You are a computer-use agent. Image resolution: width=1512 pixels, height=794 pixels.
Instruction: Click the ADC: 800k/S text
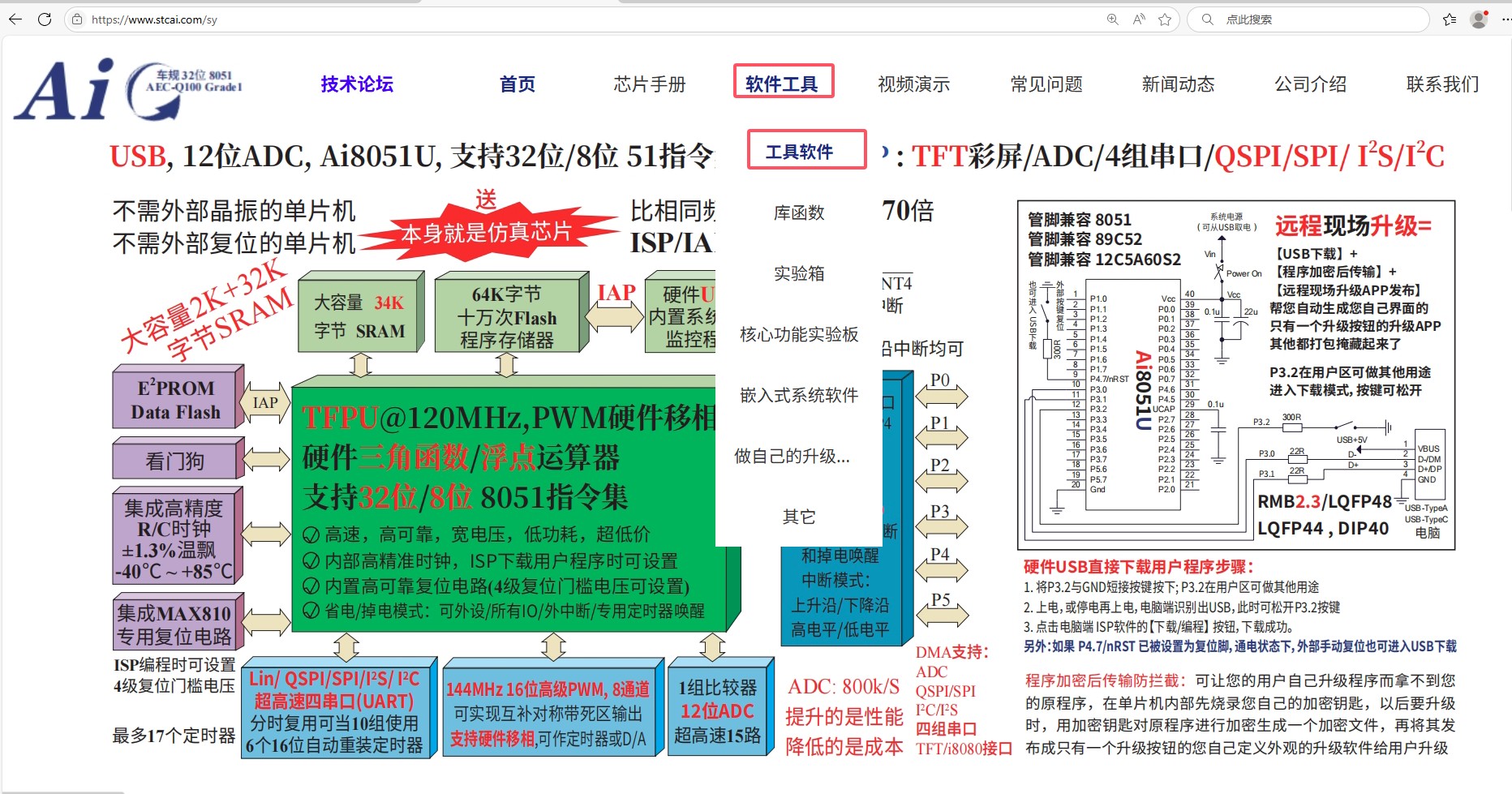[x=844, y=687]
